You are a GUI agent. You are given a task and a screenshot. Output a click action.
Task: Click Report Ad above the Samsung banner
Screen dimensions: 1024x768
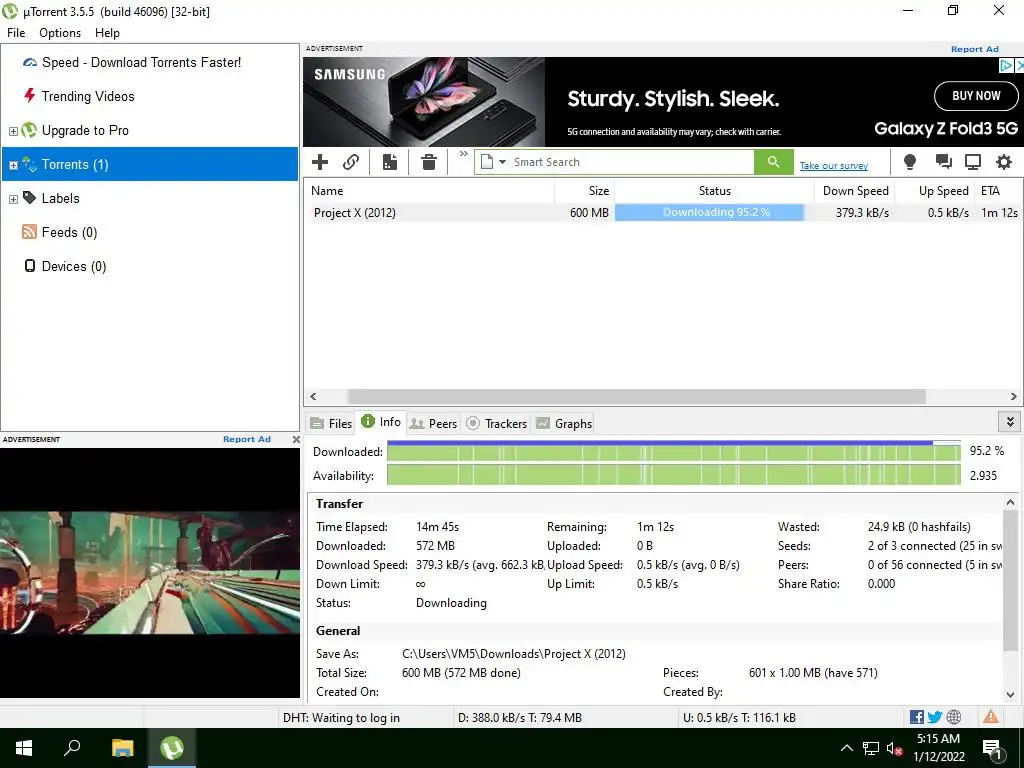(x=974, y=49)
